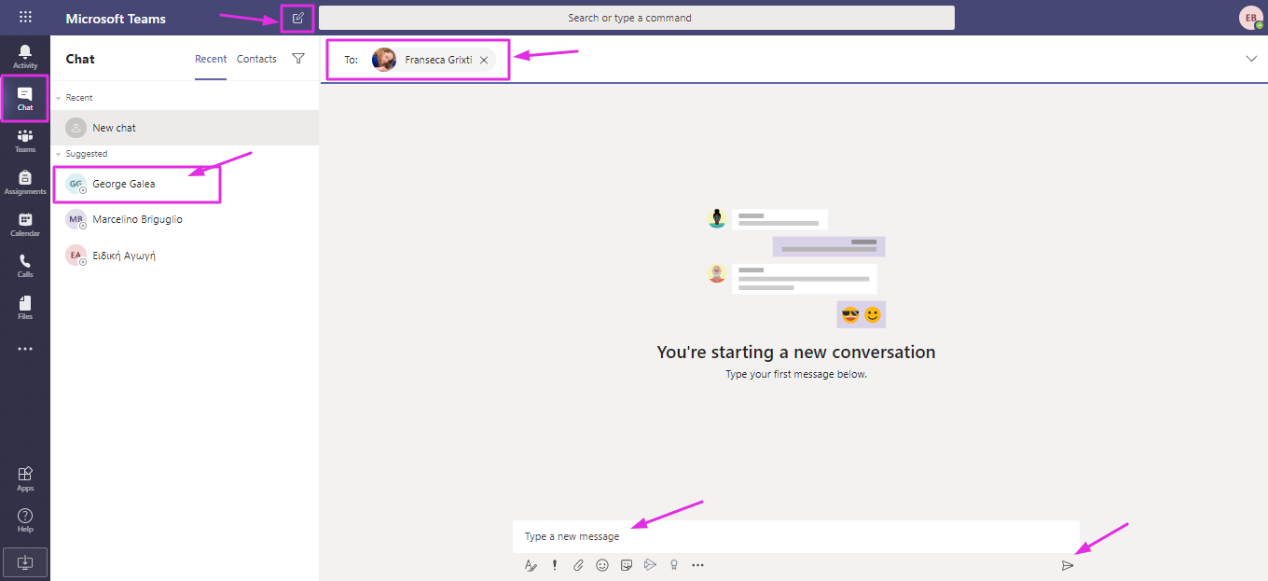The height and width of the screenshot is (581, 1268).
Task: Click the download desktop app icon
Action: tap(25, 562)
